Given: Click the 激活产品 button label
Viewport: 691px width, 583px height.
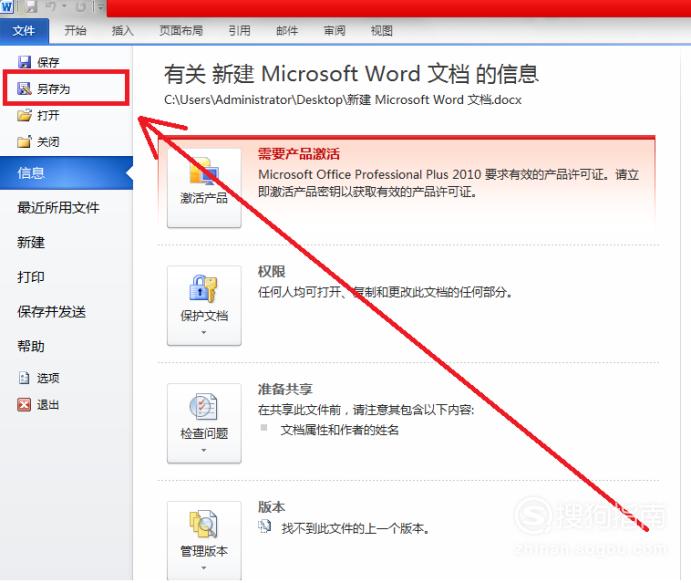Looking at the screenshot, I should [x=204, y=198].
